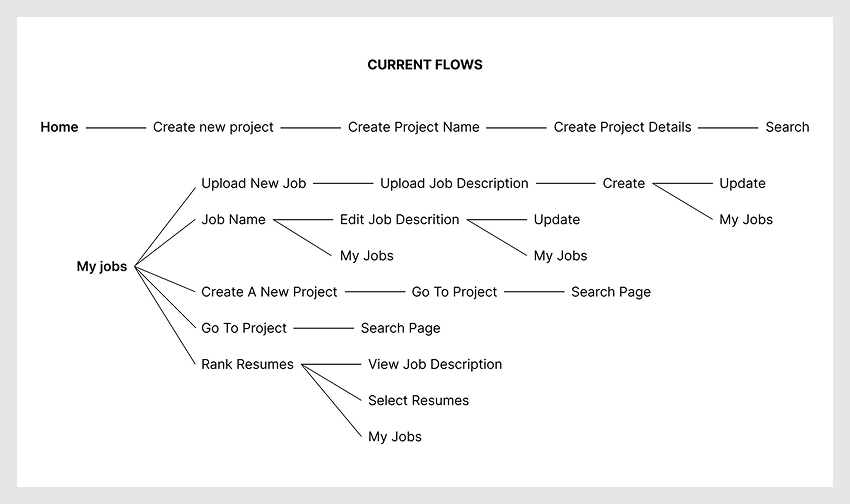Click the Create A New Project branch
The width and height of the screenshot is (850, 504).
tap(269, 292)
